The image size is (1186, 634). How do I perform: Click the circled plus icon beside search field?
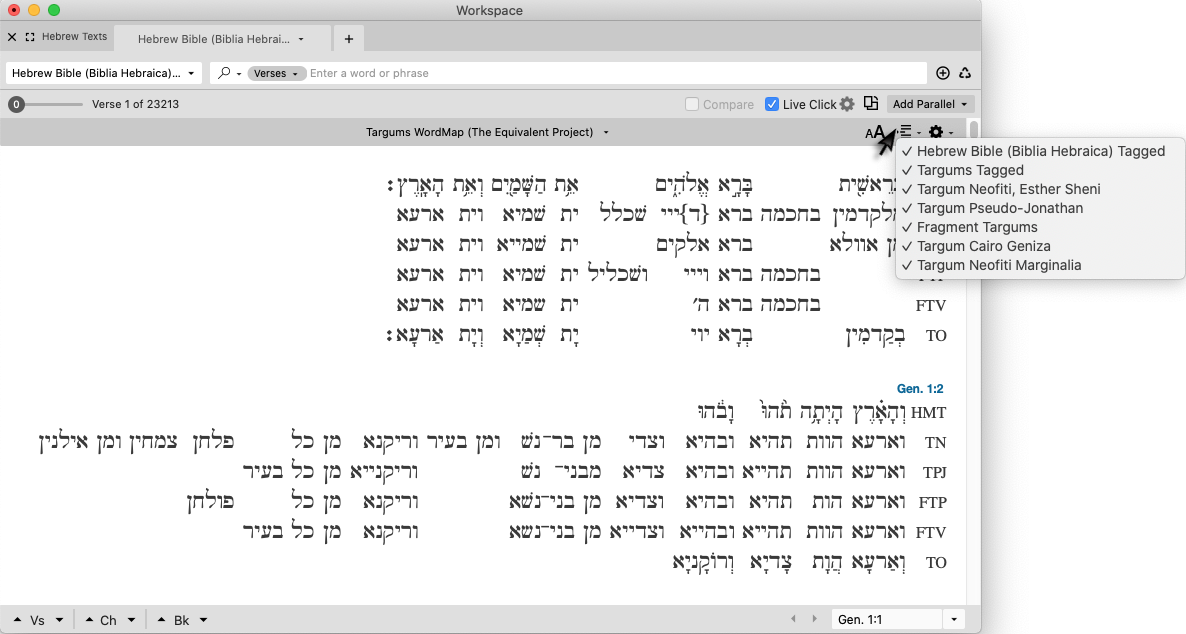[943, 73]
